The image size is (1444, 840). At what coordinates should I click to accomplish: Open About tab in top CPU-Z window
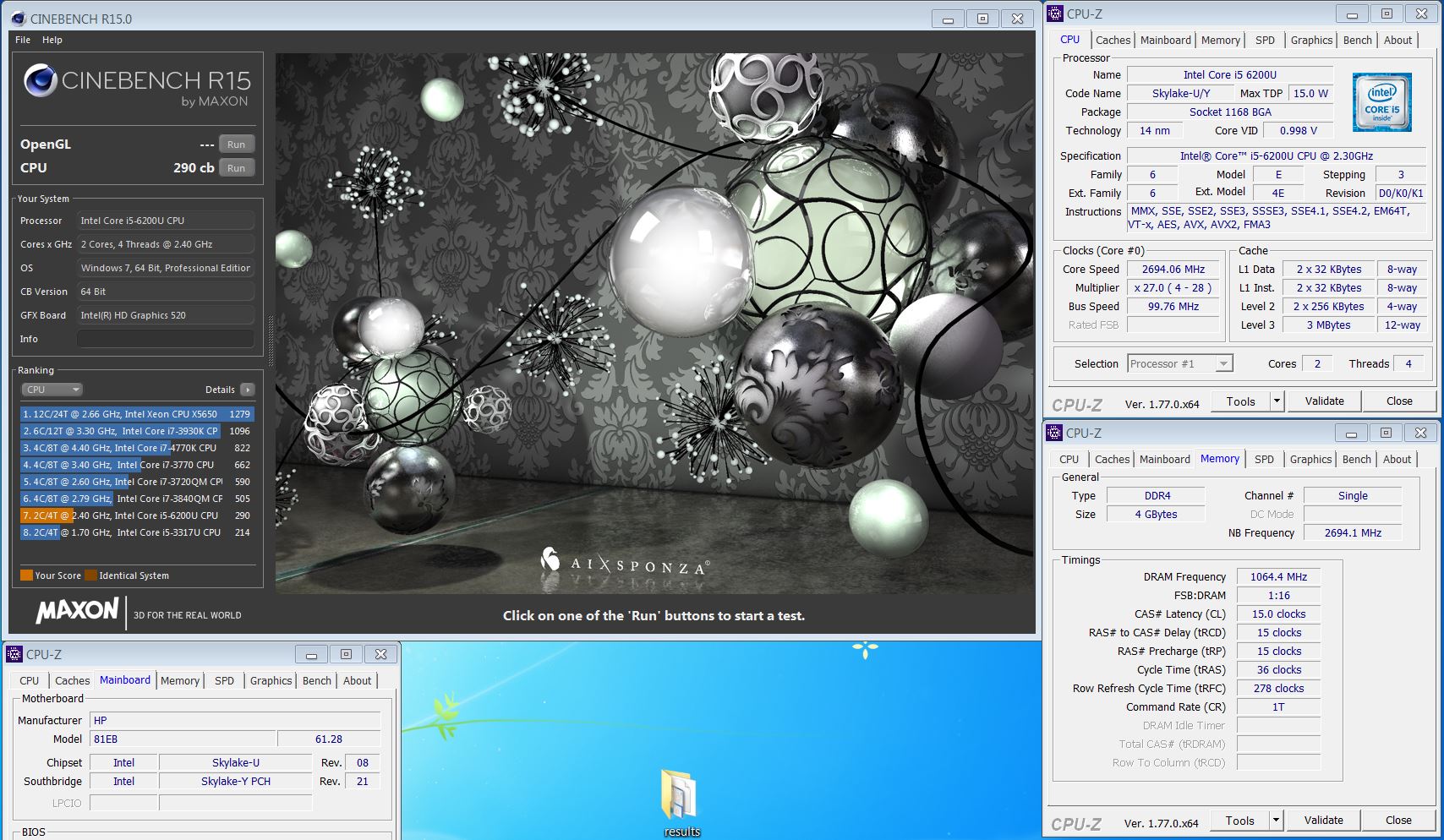click(x=1398, y=40)
